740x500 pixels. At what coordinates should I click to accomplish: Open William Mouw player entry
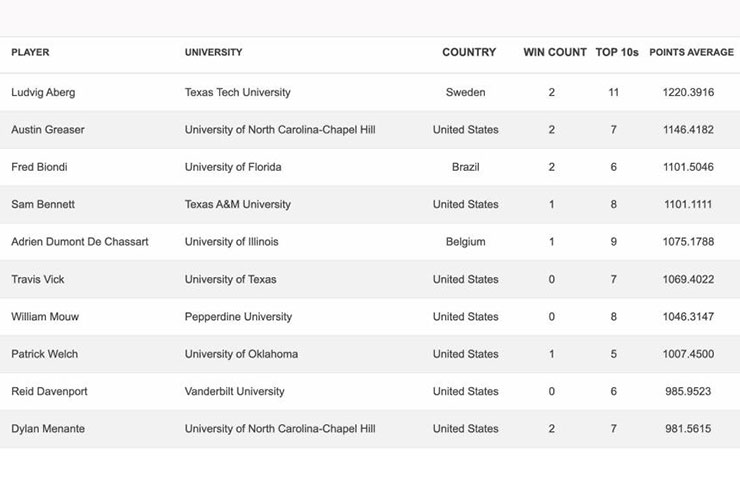point(45,317)
